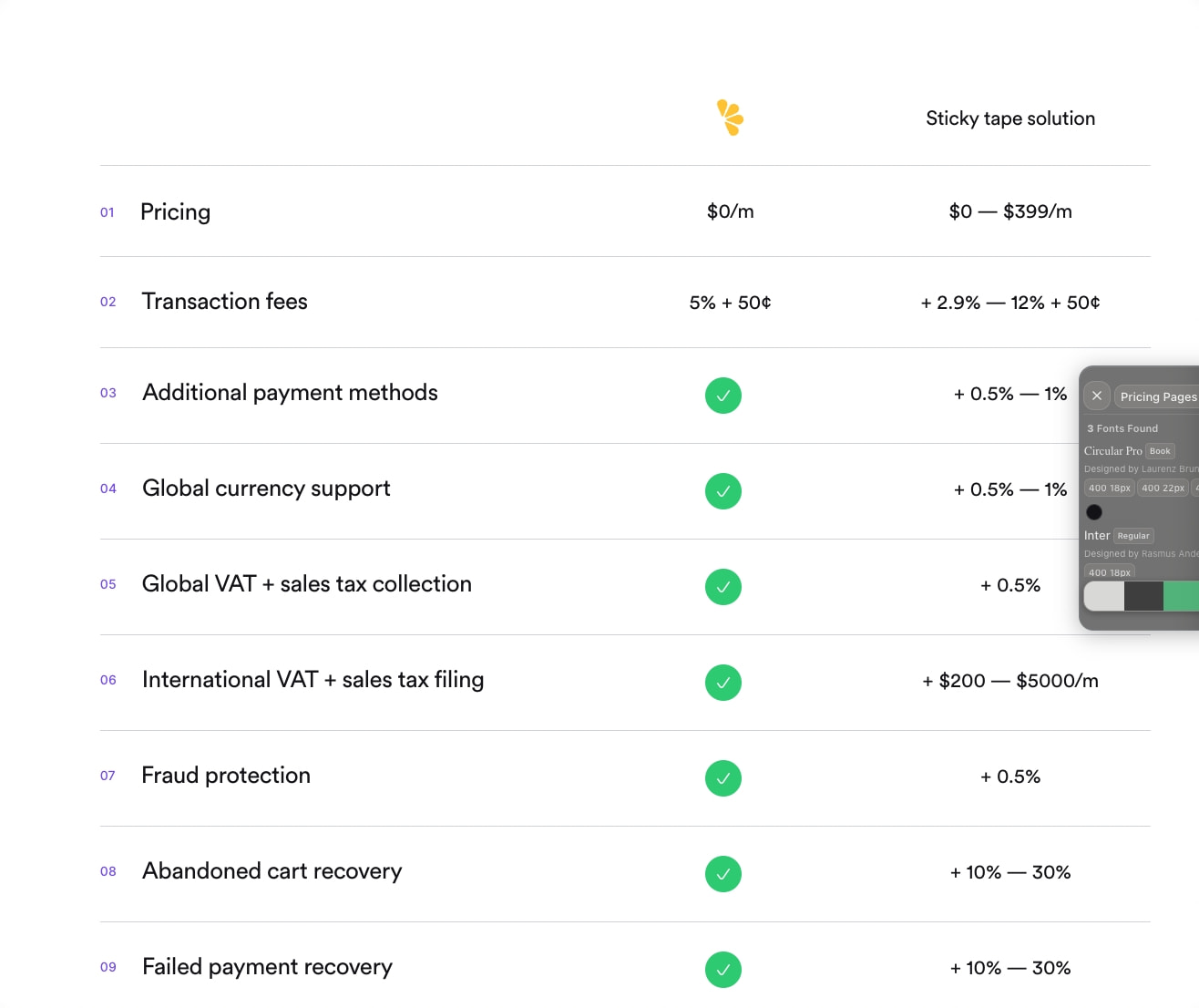Image resolution: width=1199 pixels, height=1008 pixels.
Task: Select the Regular tag next to Inter
Action: coord(1133,536)
